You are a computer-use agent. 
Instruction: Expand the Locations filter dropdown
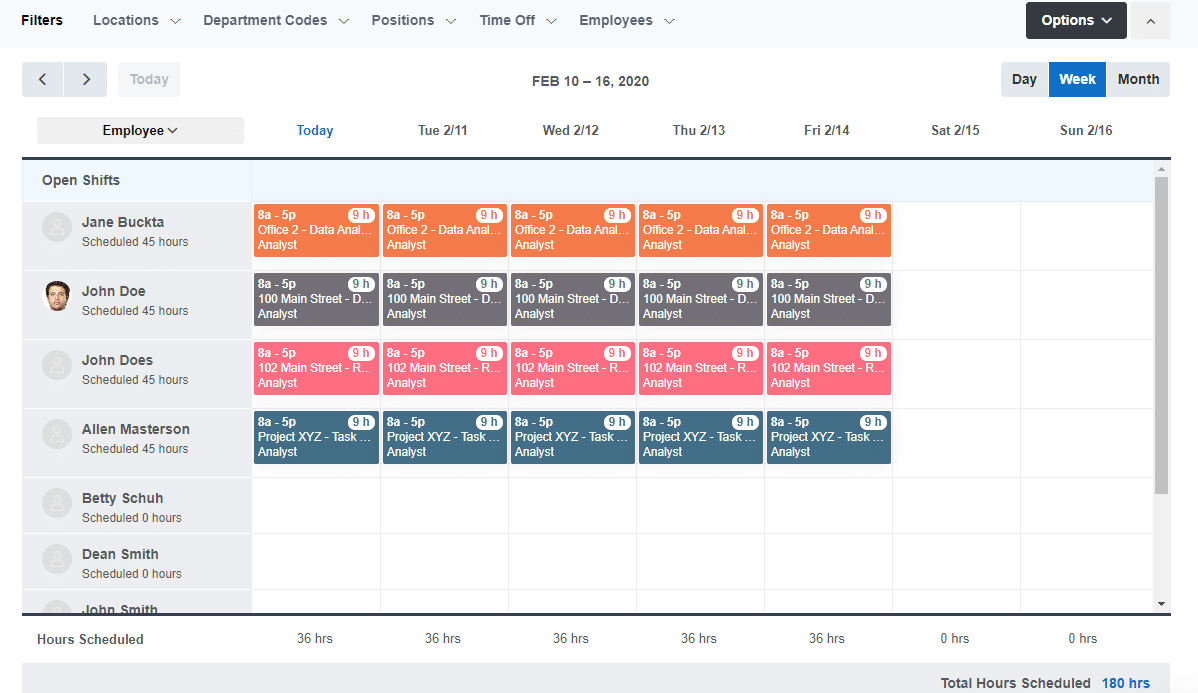click(x=137, y=21)
